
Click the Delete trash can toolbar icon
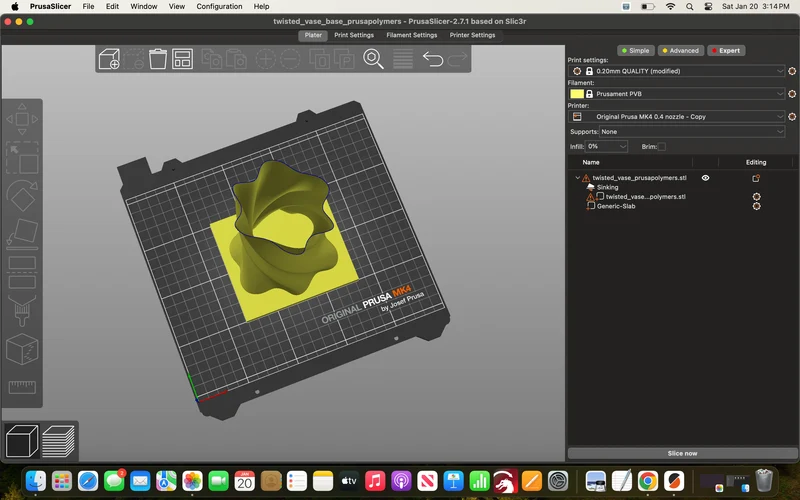(158, 59)
